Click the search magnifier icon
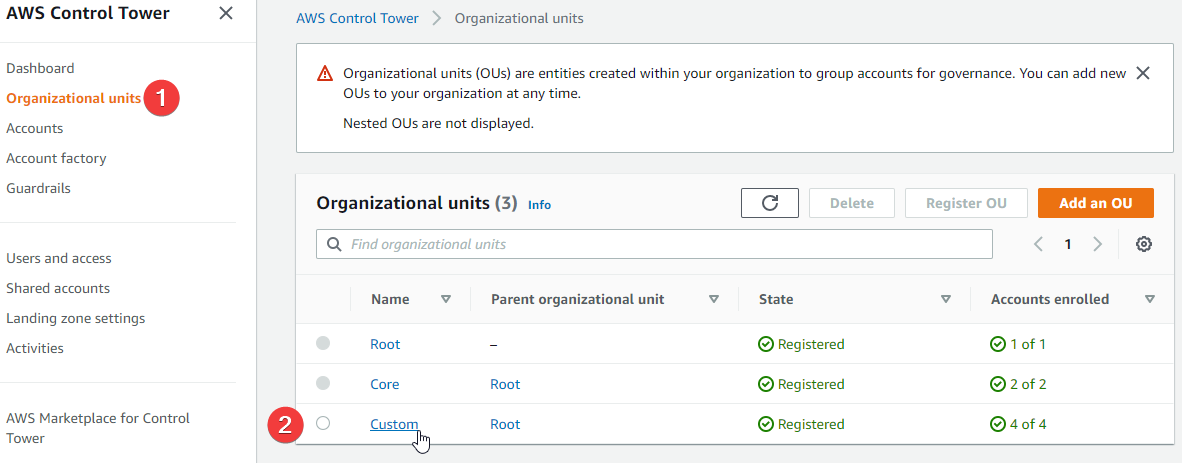1182x463 pixels. coord(333,244)
